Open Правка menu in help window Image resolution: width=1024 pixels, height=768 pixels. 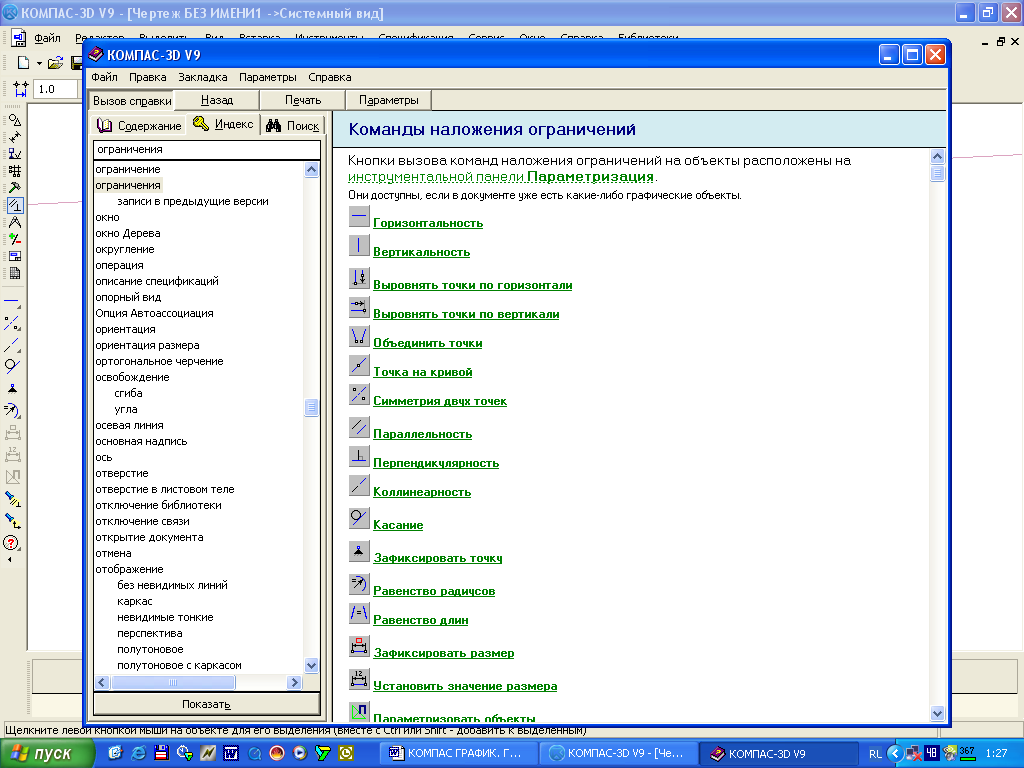click(148, 77)
